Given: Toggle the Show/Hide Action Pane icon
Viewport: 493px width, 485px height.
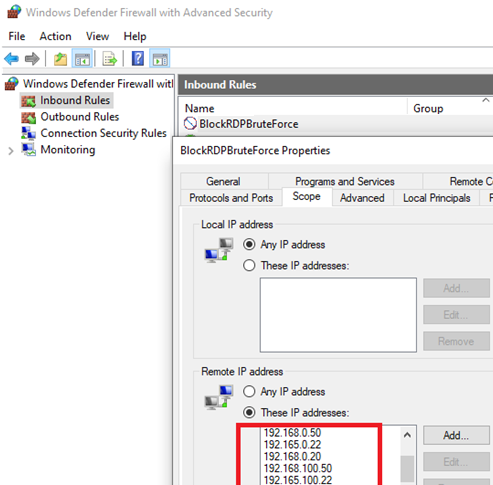Looking at the screenshot, I should click(160, 59).
